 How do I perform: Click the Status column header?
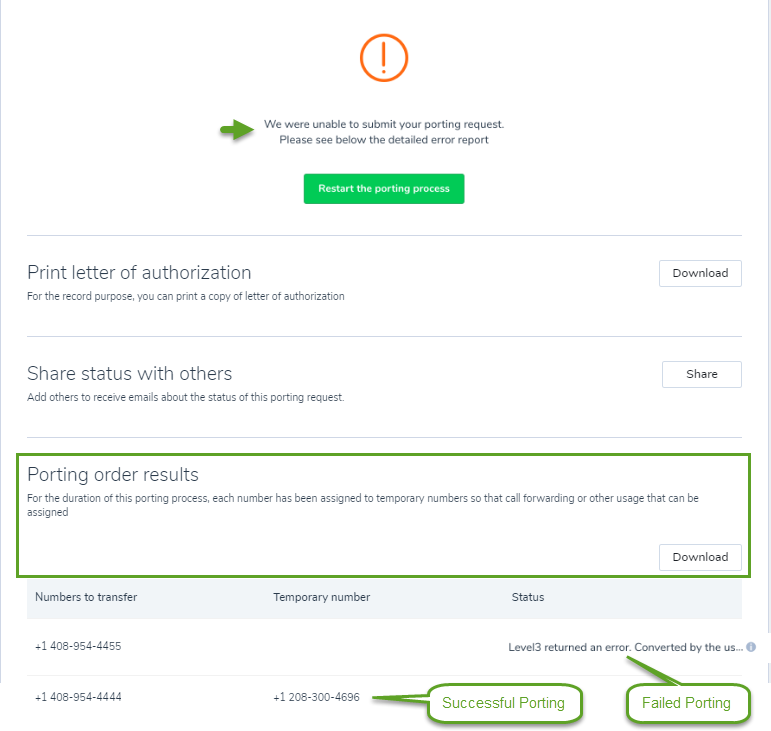tap(528, 597)
